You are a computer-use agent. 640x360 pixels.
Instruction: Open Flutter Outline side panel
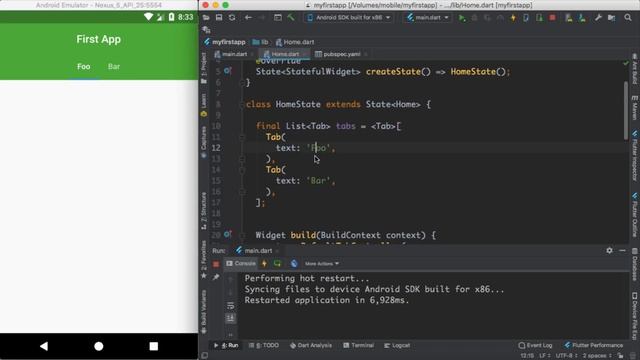tap(635, 215)
